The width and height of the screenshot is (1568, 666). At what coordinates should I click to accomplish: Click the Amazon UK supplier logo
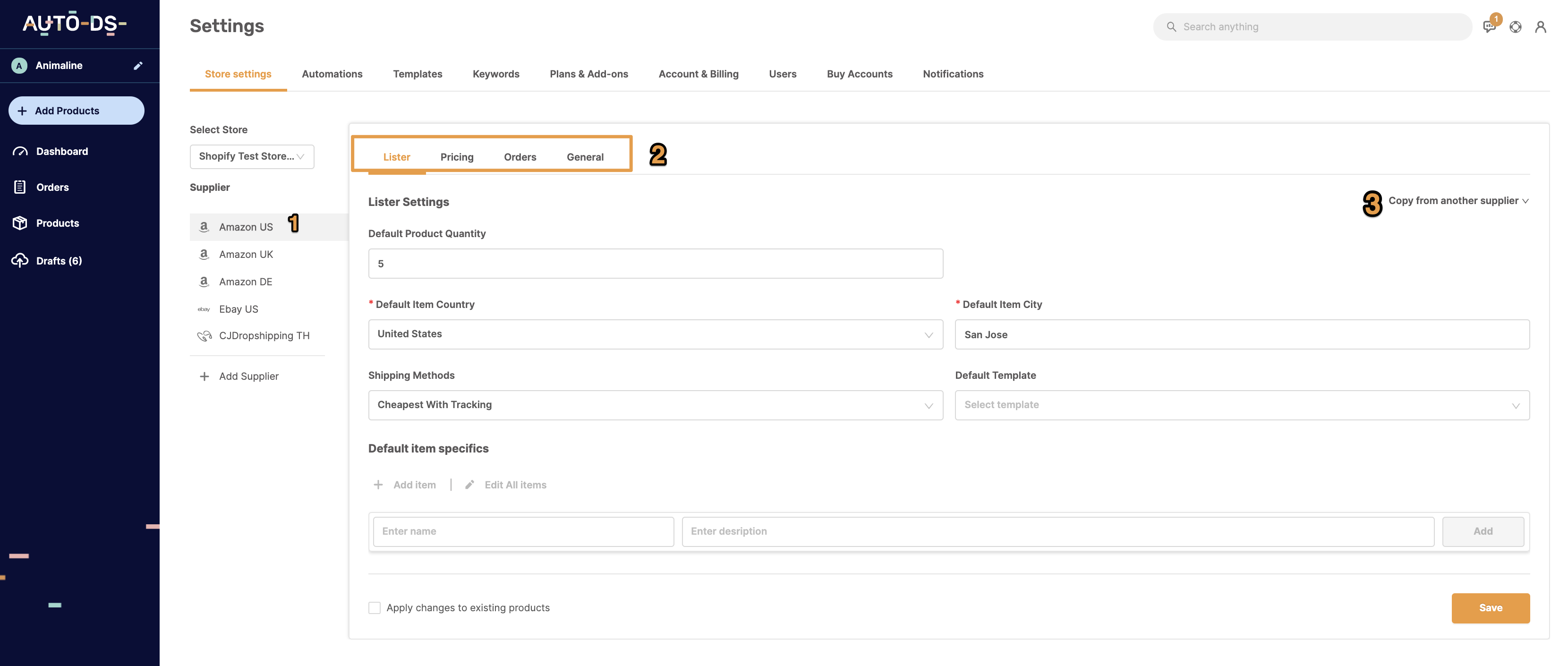[204, 255]
